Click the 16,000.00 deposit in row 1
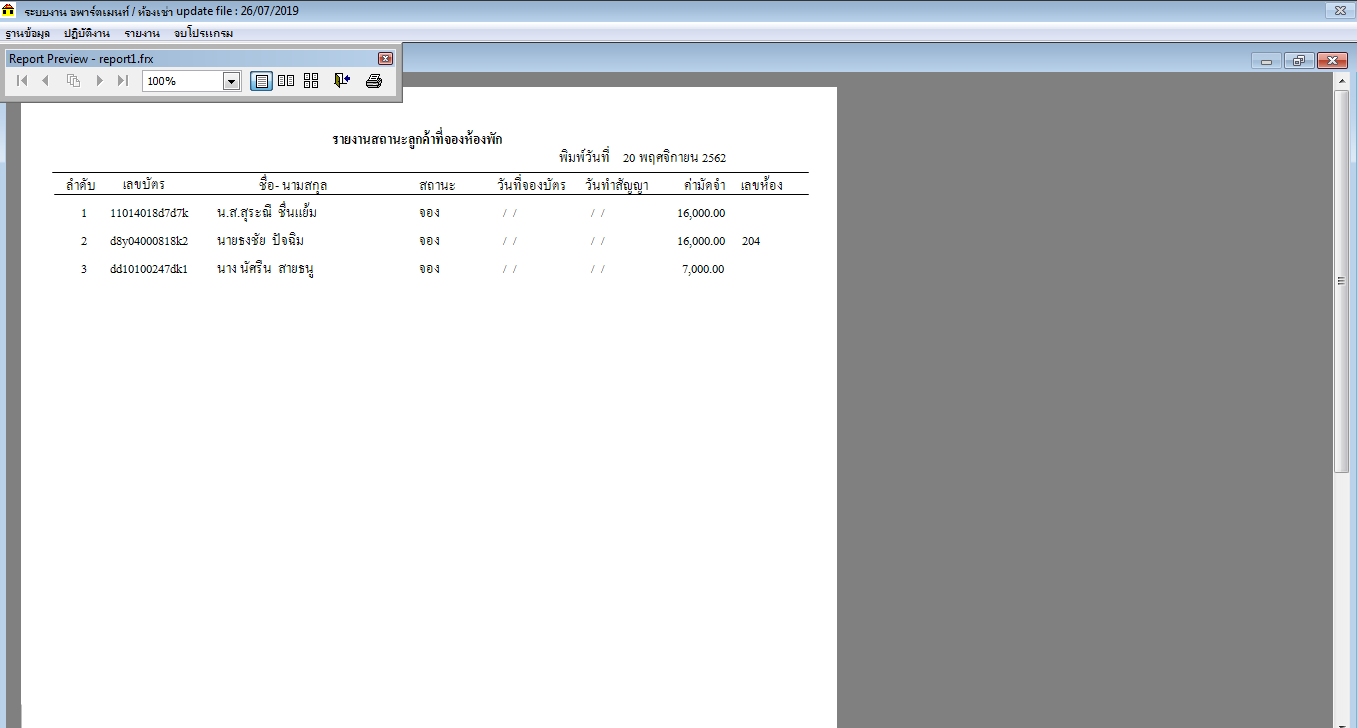The image size is (1357, 728). (701, 213)
